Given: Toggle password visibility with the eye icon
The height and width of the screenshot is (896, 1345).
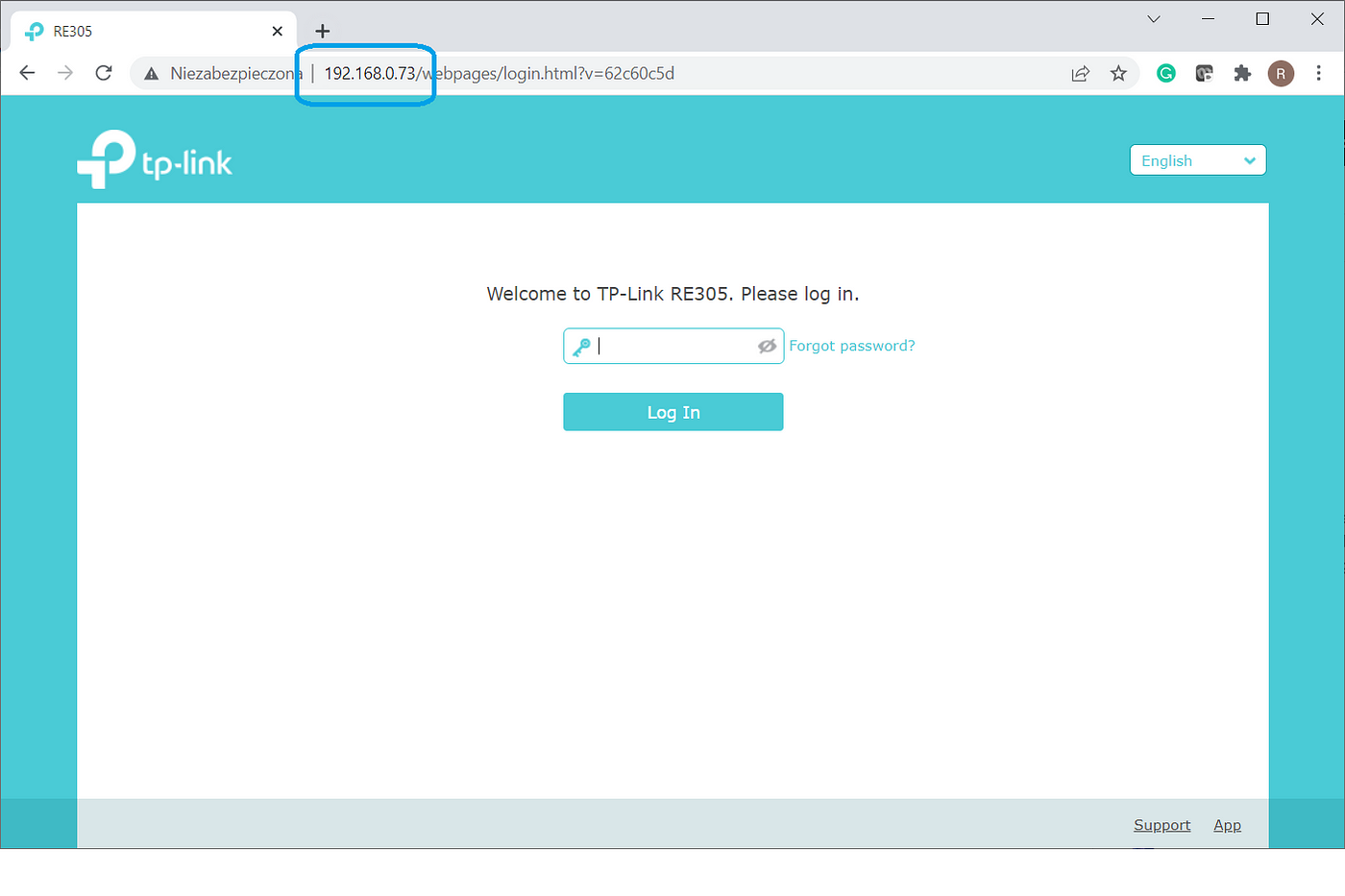Looking at the screenshot, I should click(x=767, y=346).
